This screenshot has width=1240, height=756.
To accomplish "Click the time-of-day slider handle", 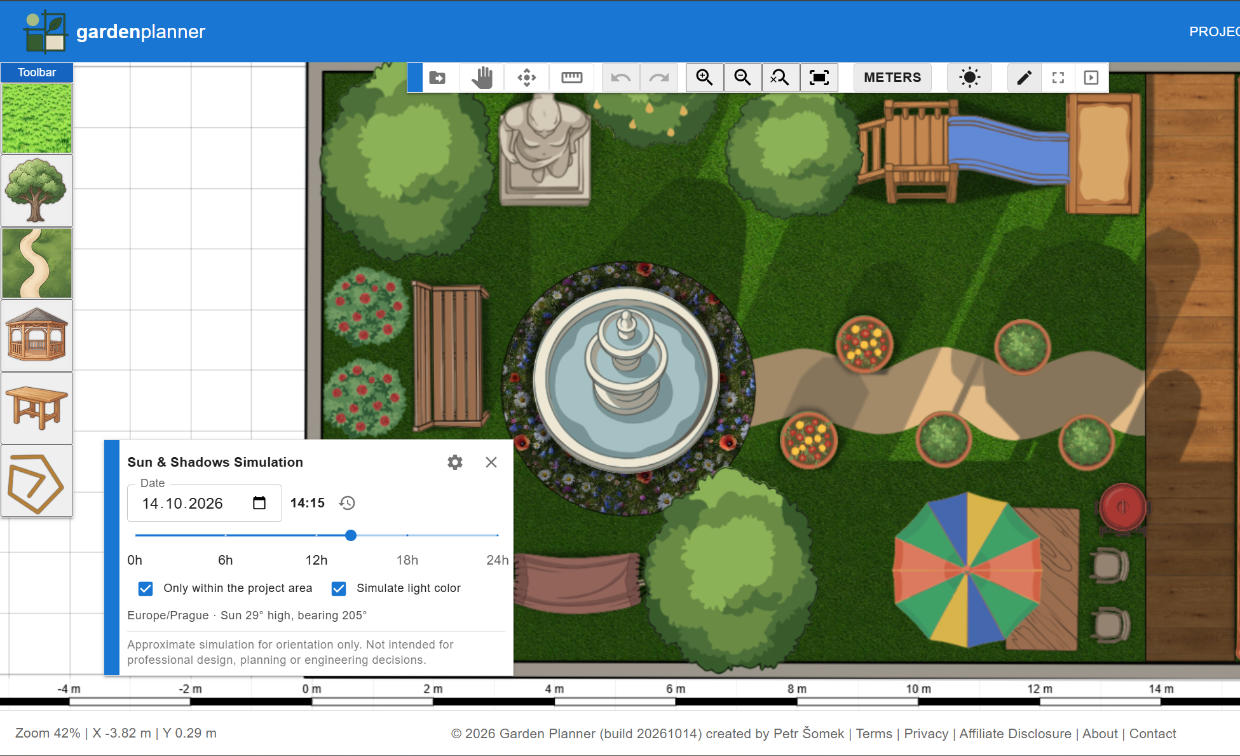I will [351, 535].
